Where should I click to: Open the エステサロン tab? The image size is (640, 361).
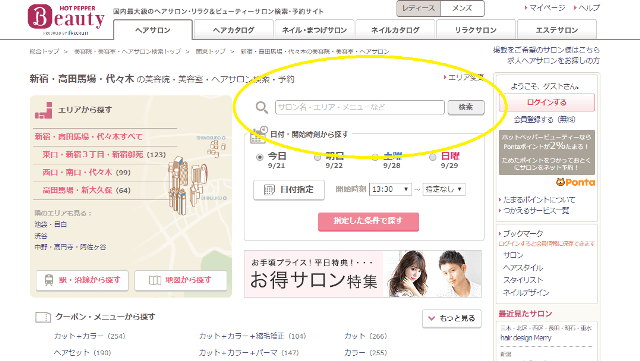(x=557, y=30)
